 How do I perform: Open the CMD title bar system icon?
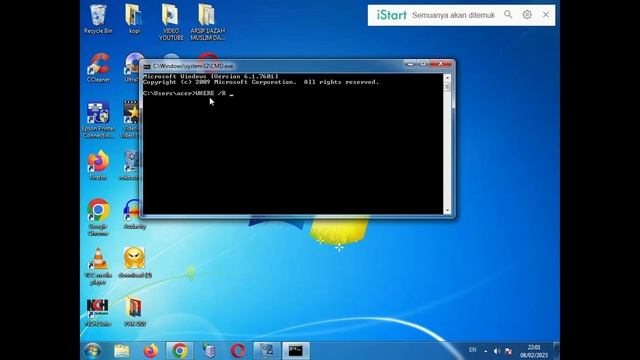pos(147,66)
